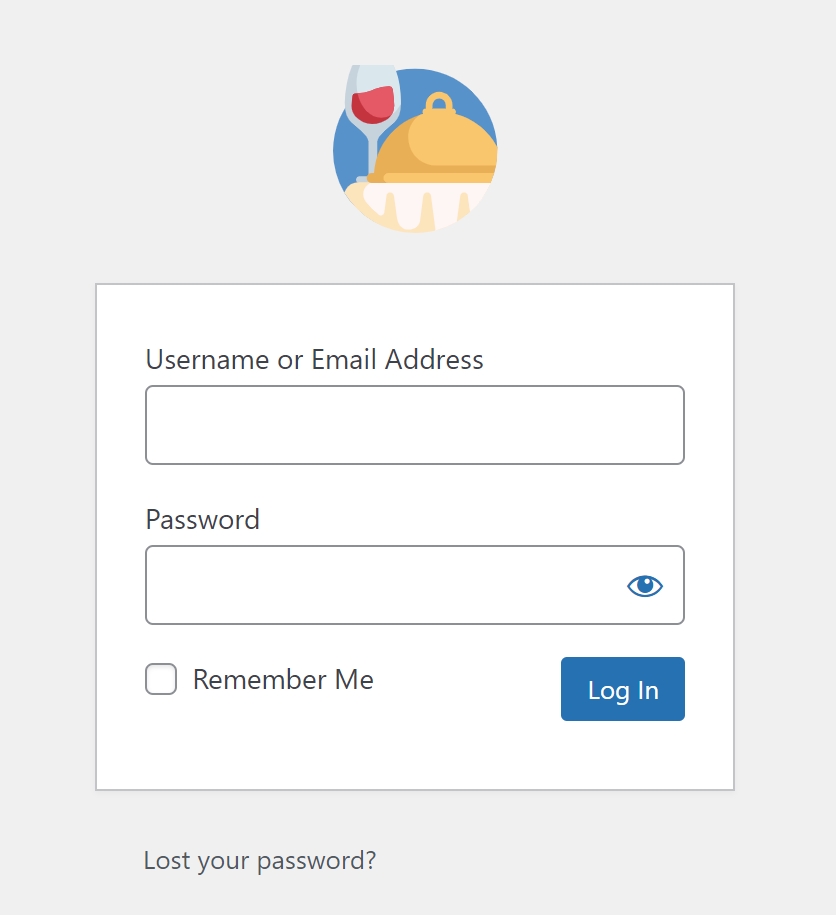Click the Username or Email Address label
This screenshot has width=836, height=915.
[x=314, y=359]
